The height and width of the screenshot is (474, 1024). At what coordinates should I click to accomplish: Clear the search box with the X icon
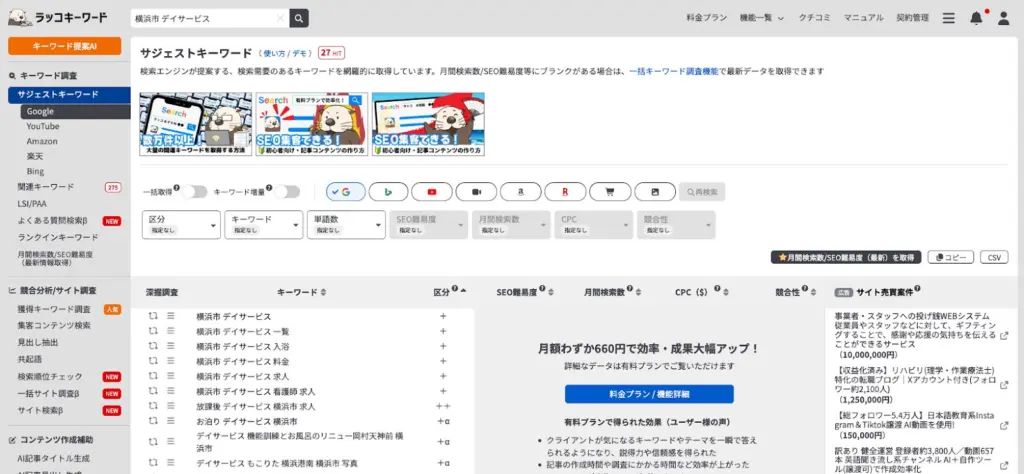click(280, 18)
